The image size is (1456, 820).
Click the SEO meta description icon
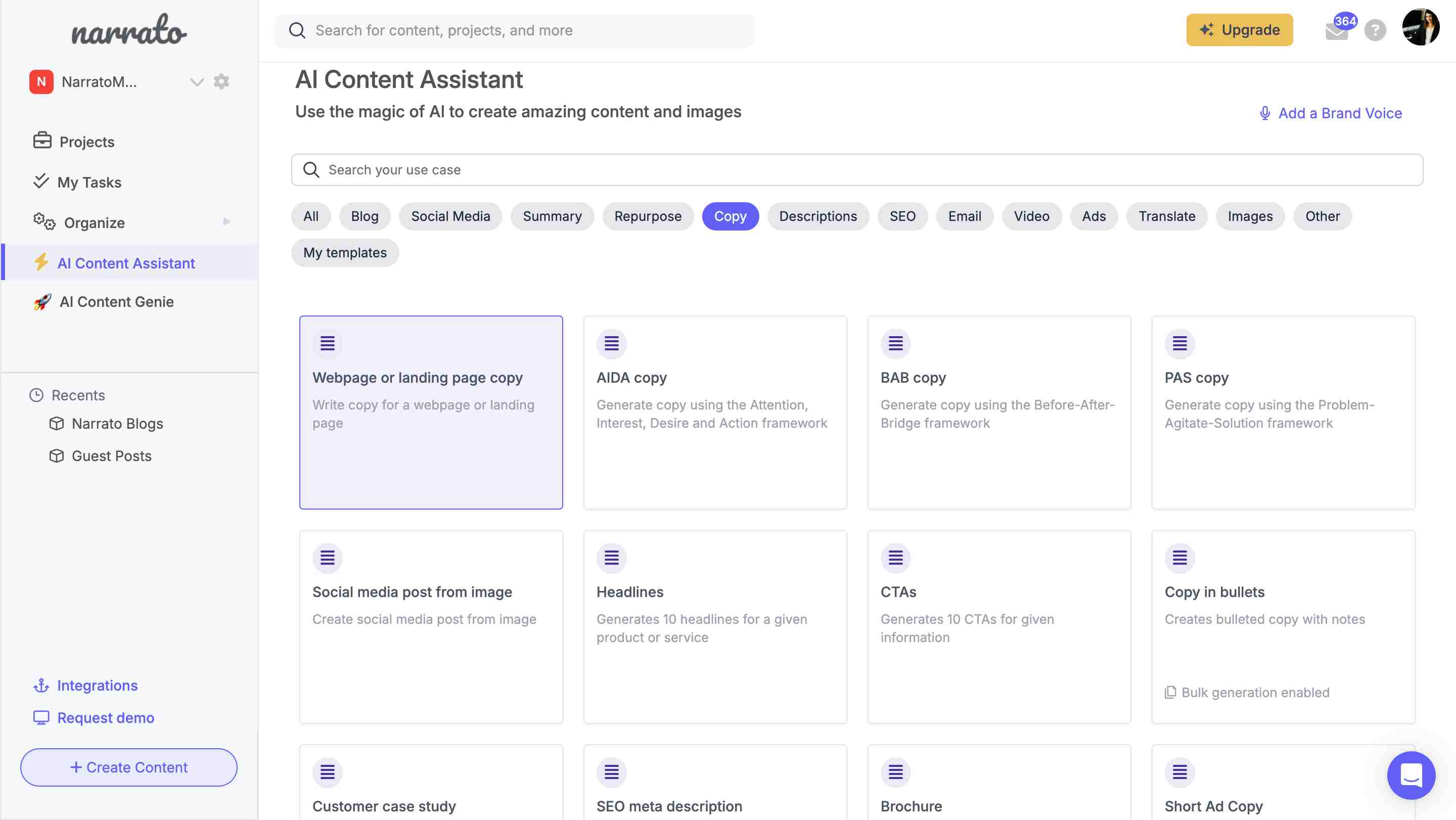pos(612,772)
